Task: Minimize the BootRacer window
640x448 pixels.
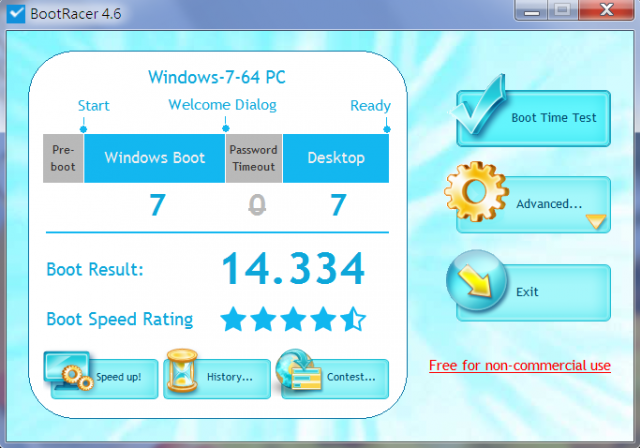Action: tap(531, 10)
